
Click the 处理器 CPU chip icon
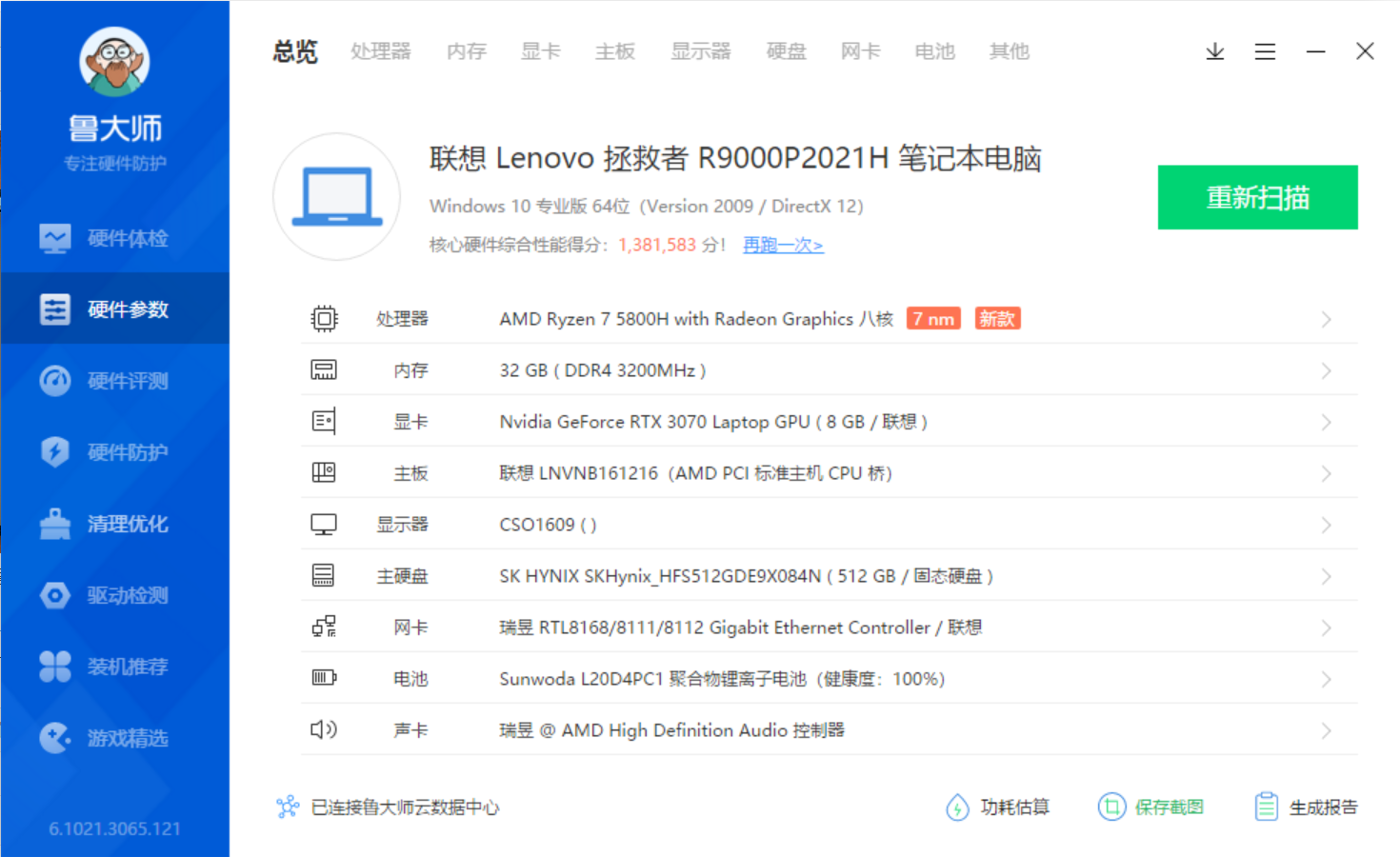[x=324, y=318]
